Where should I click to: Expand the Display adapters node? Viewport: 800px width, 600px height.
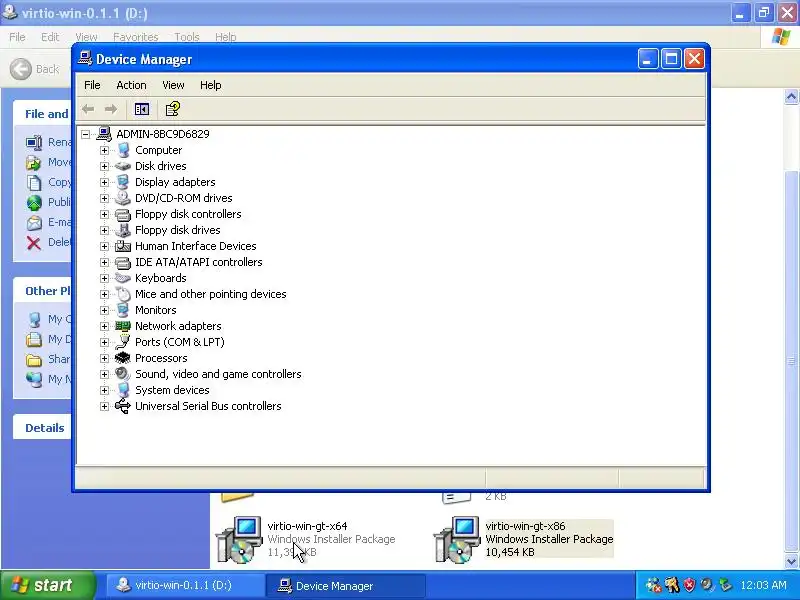click(x=104, y=182)
